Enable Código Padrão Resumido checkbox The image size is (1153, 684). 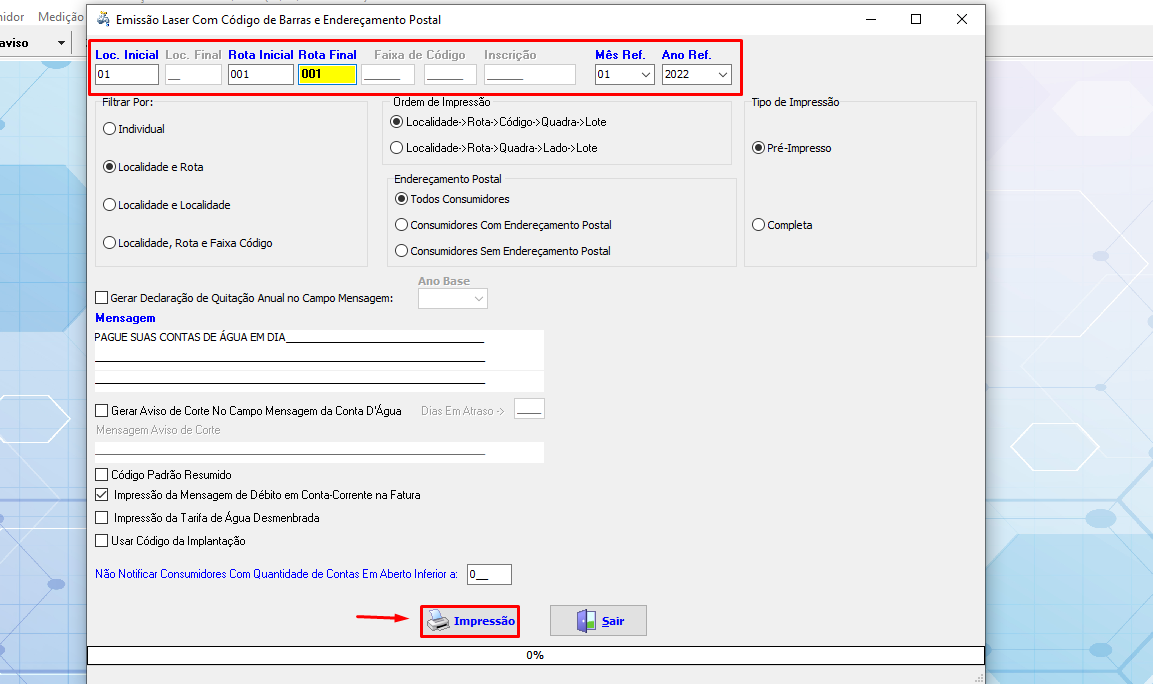101,475
